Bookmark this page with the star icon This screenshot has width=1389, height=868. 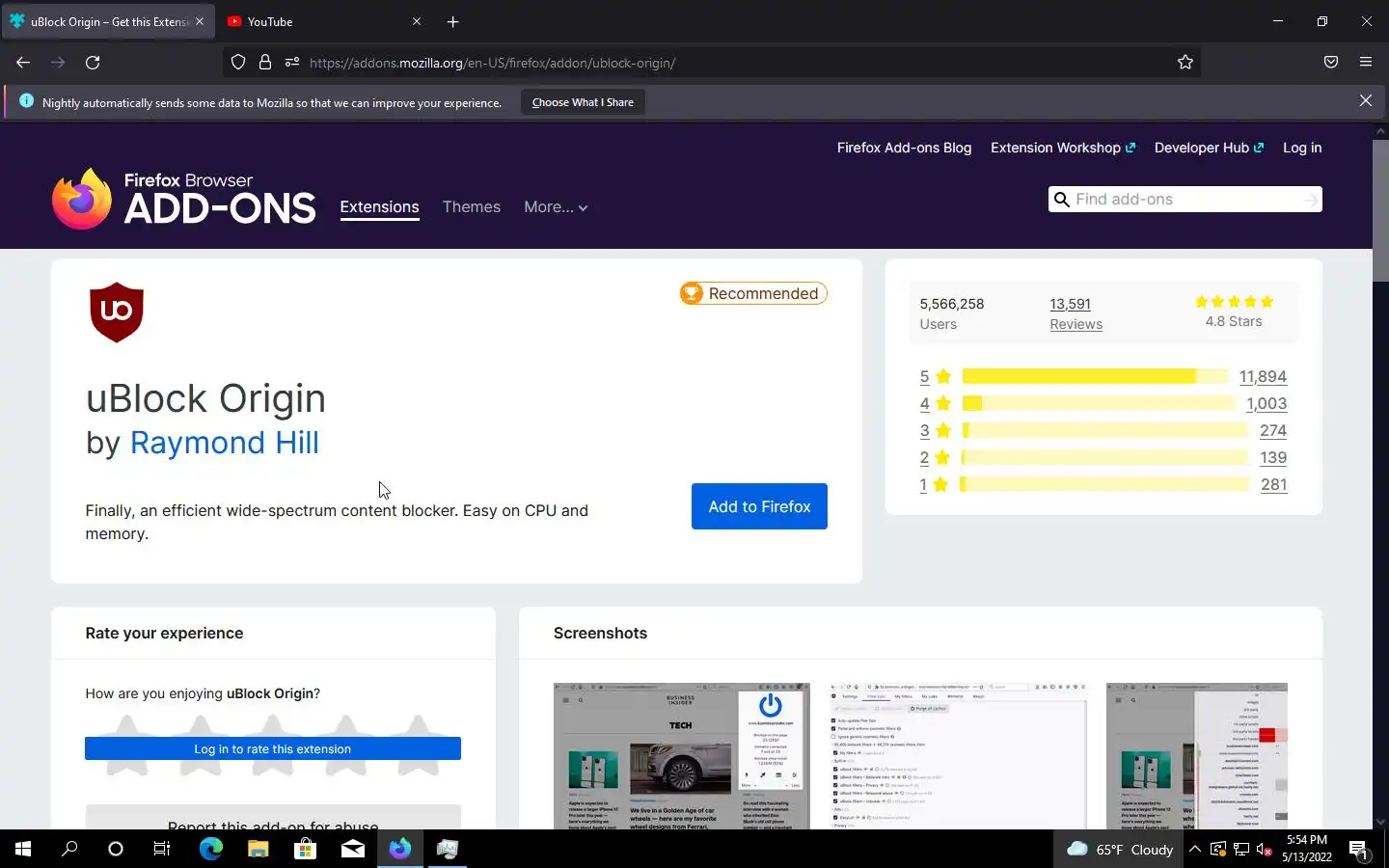(x=1185, y=63)
